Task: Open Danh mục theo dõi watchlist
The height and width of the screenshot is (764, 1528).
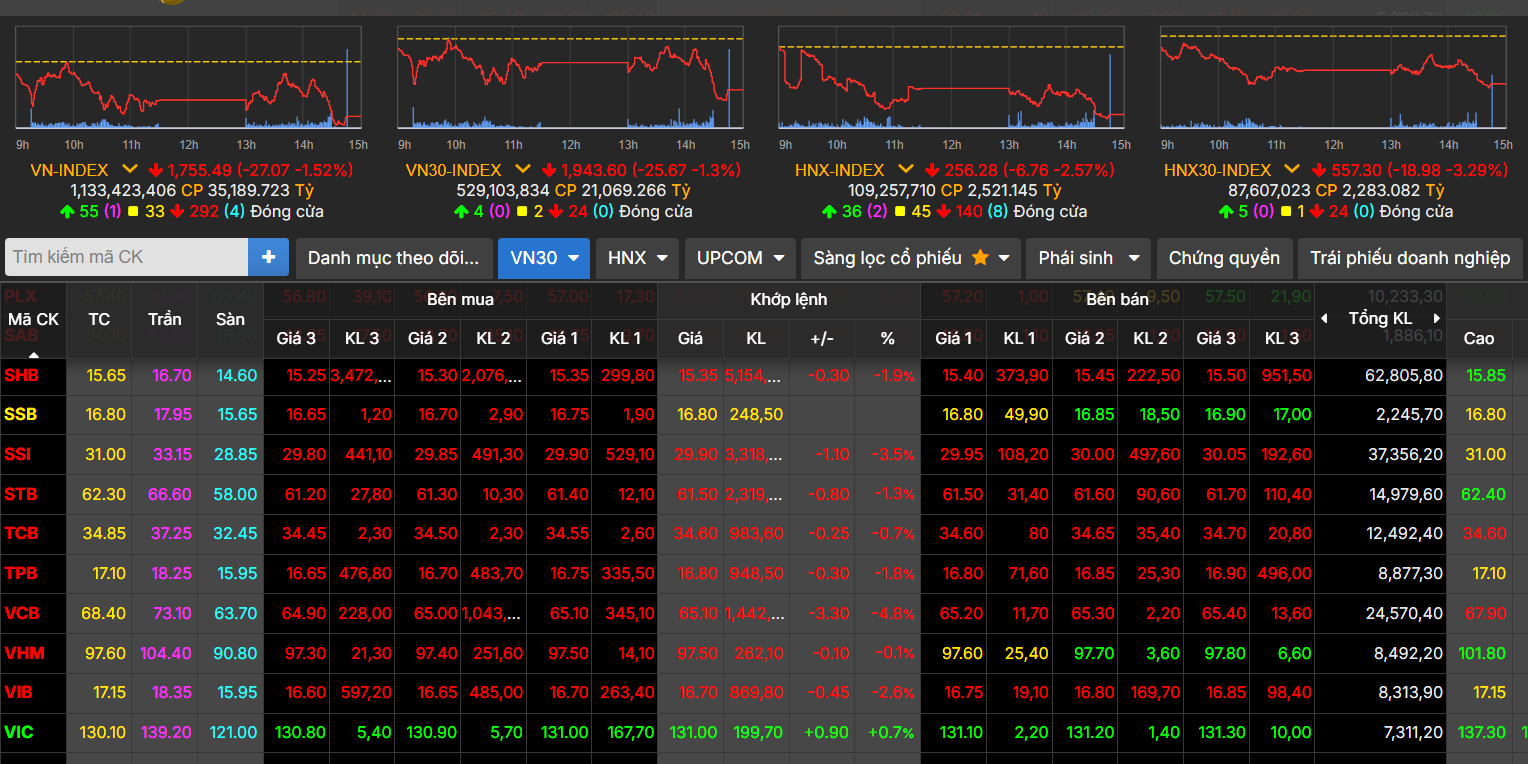Action: pyautogui.click(x=393, y=258)
